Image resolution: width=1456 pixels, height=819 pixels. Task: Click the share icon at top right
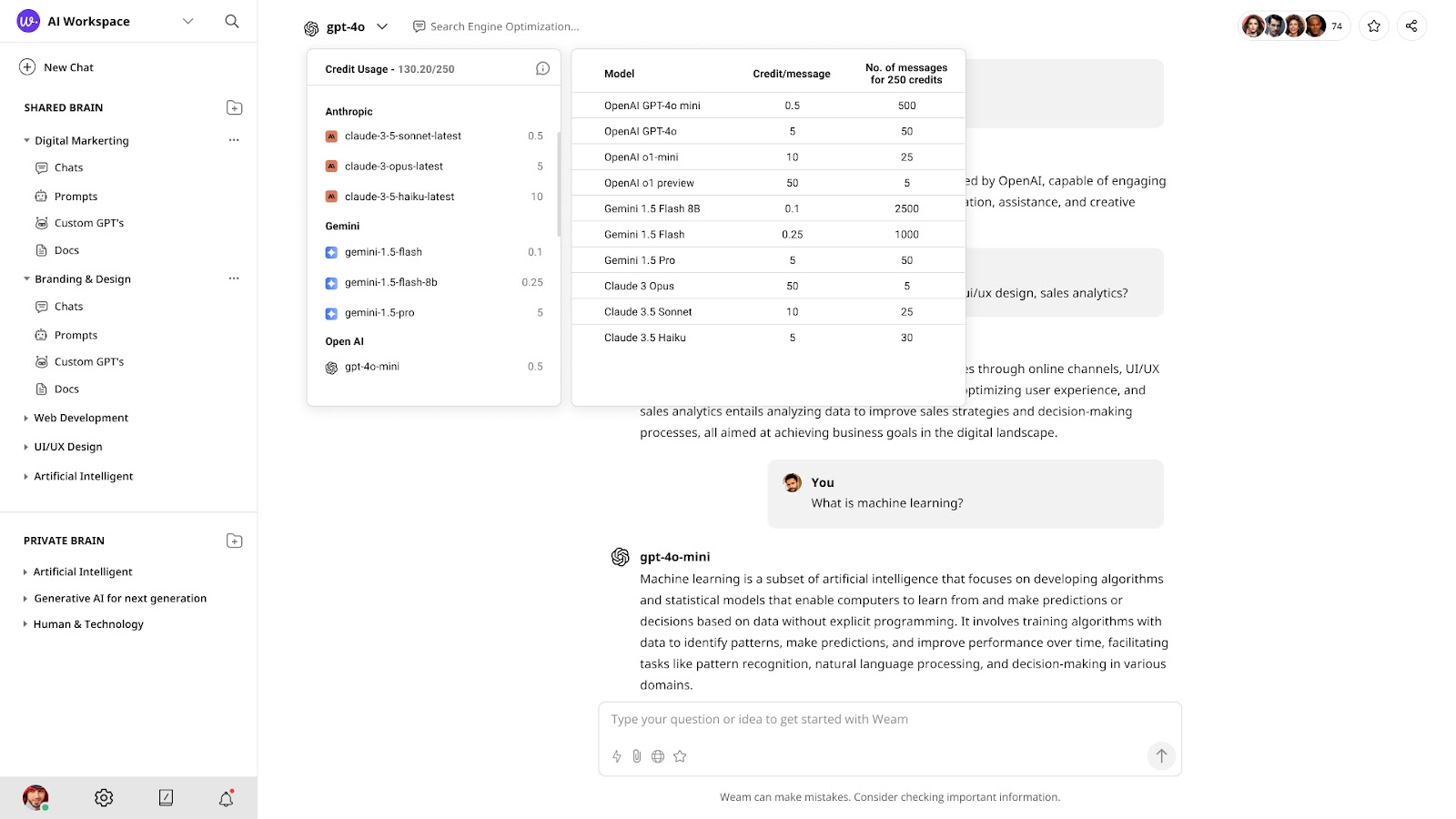[x=1411, y=26]
